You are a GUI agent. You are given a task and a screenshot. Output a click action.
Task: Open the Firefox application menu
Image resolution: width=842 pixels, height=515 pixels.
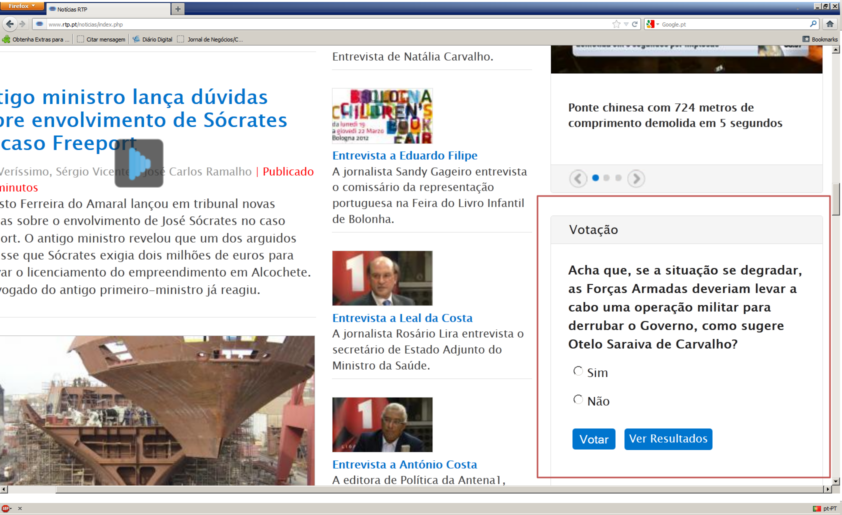22,6
